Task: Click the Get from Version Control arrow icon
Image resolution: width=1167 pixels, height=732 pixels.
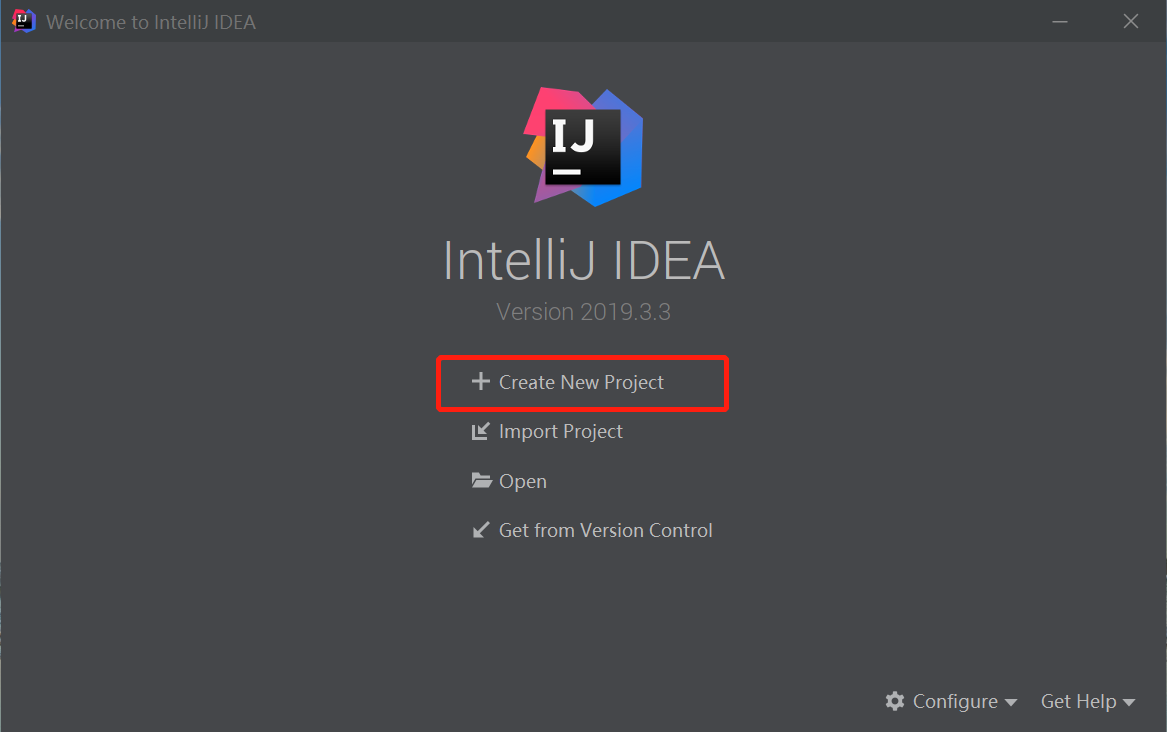Action: (x=481, y=530)
